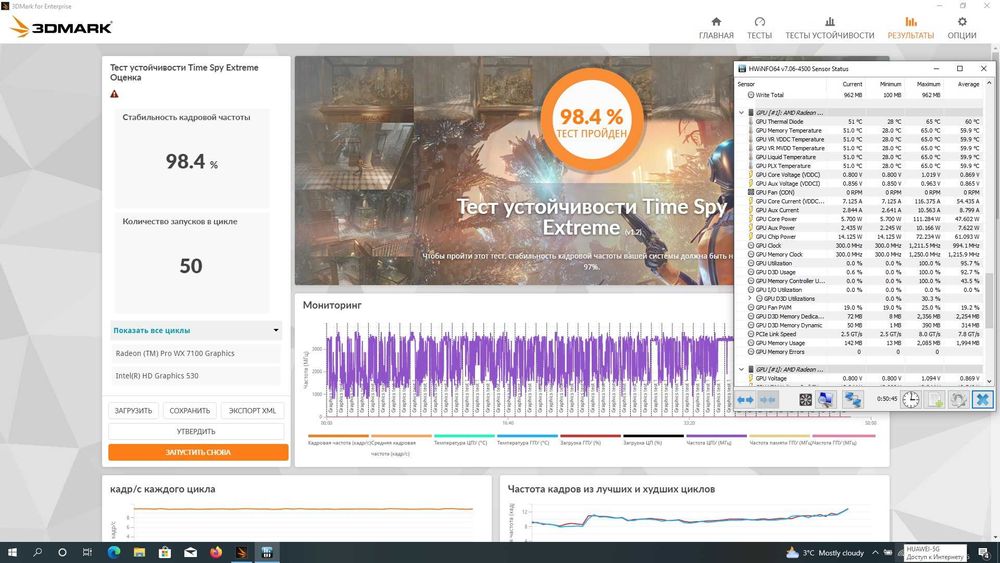
Task: Select the GPU Fan (ODN) row
Action: tap(859, 192)
